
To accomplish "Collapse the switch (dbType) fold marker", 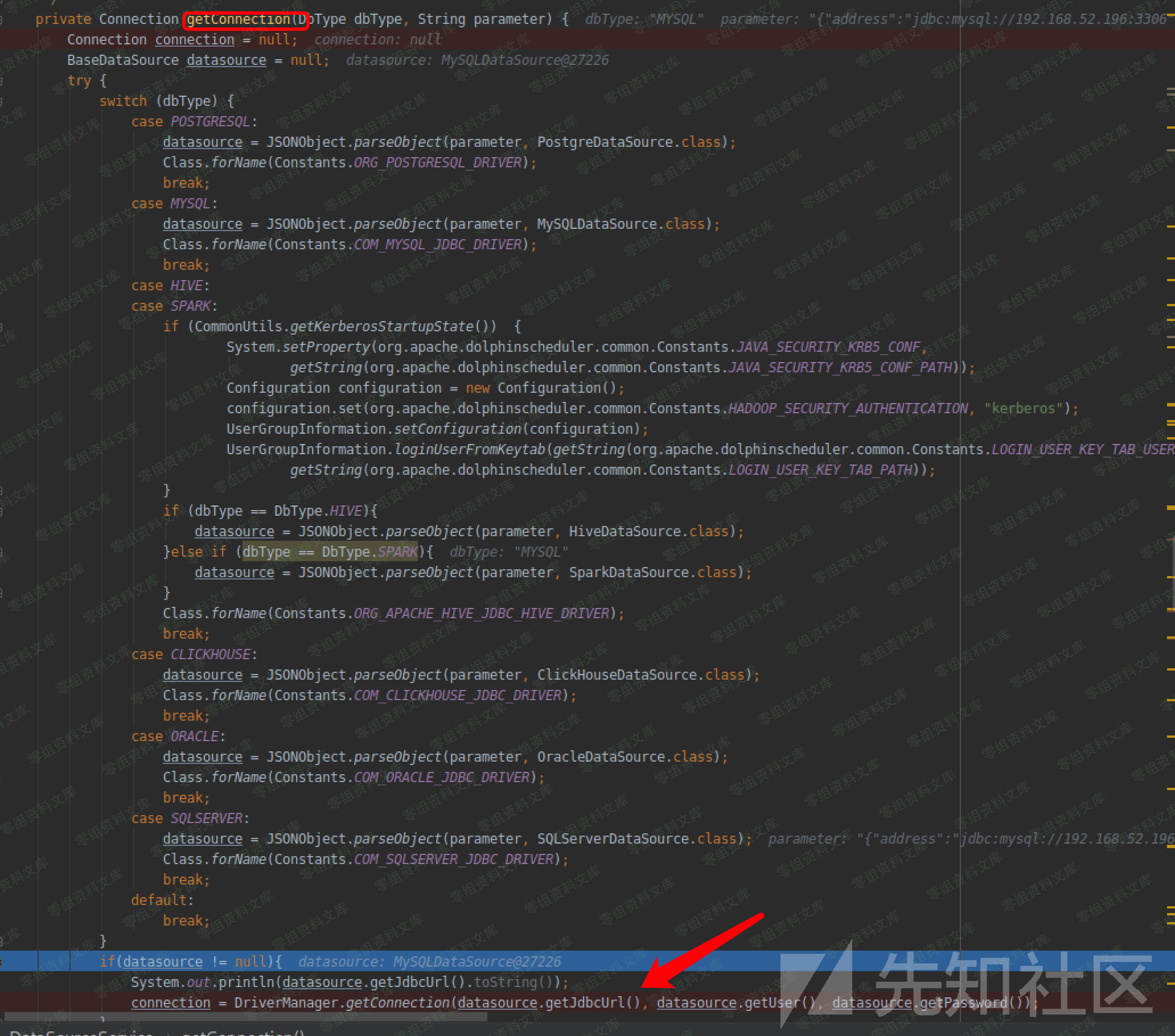I will (2, 102).
